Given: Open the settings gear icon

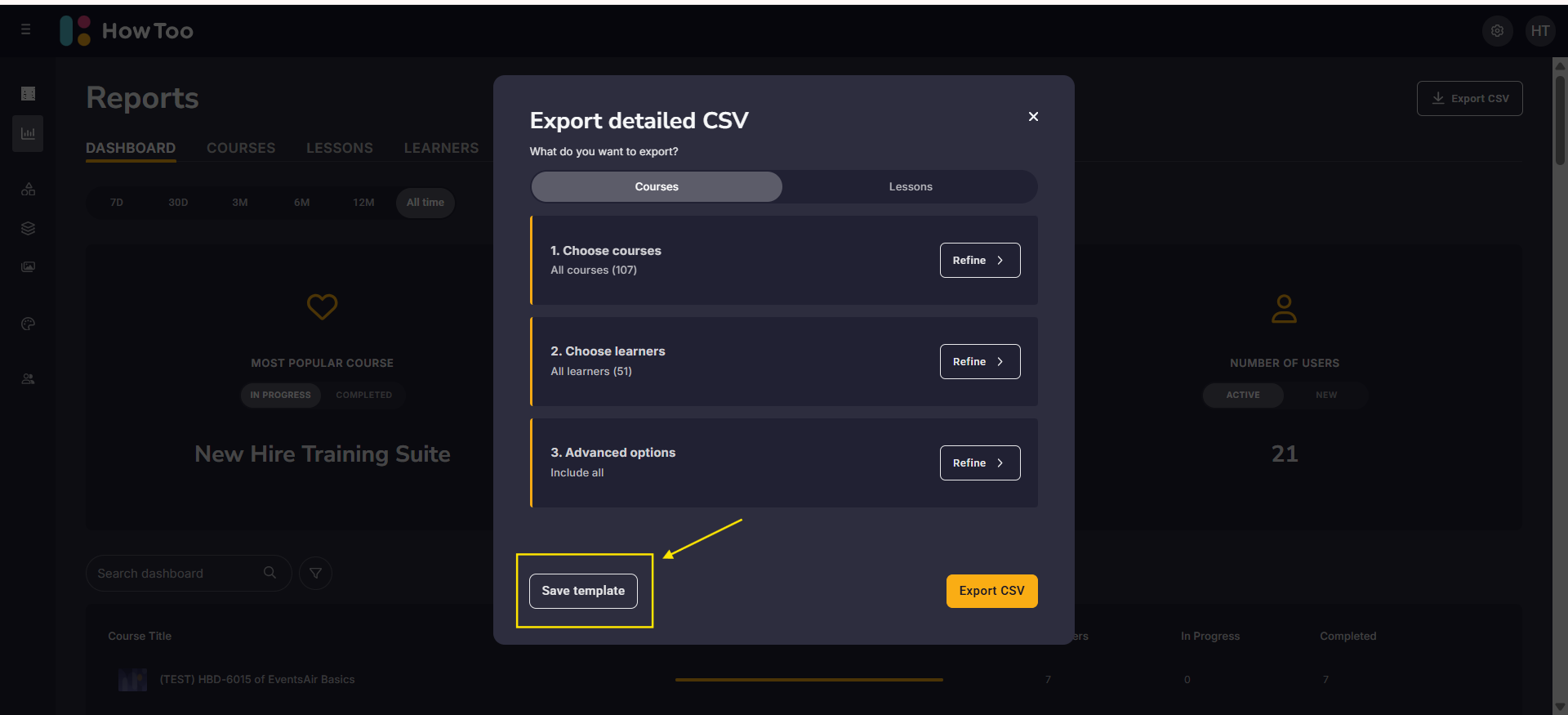Looking at the screenshot, I should click(x=1497, y=31).
